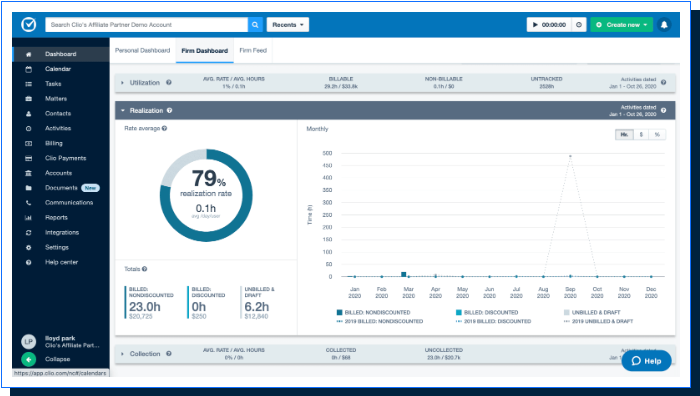Click the Accounts bank icon
The image size is (700, 396).
pos(29,173)
